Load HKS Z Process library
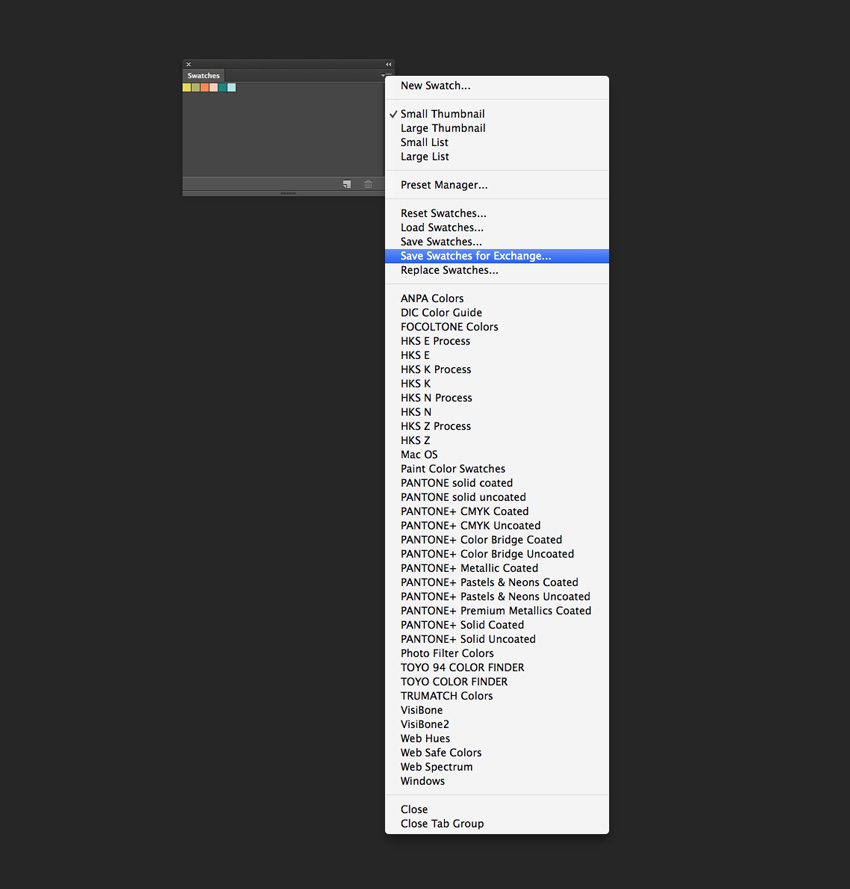The width and height of the screenshot is (850, 889). click(x=497, y=426)
